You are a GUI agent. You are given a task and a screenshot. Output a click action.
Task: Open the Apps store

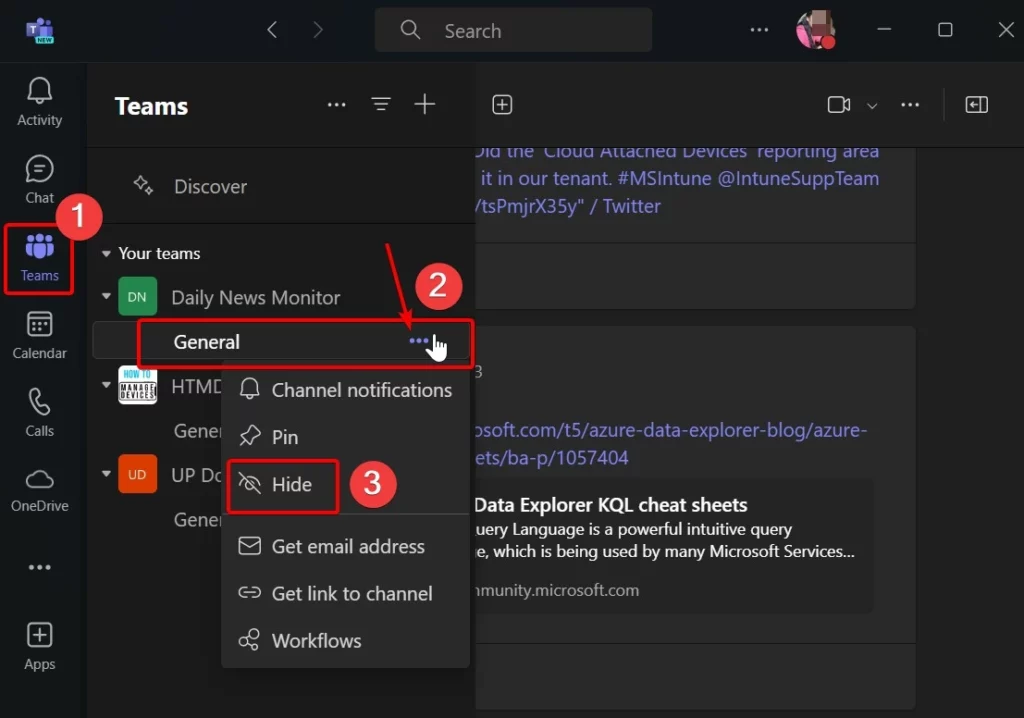(x=39, y=645)
